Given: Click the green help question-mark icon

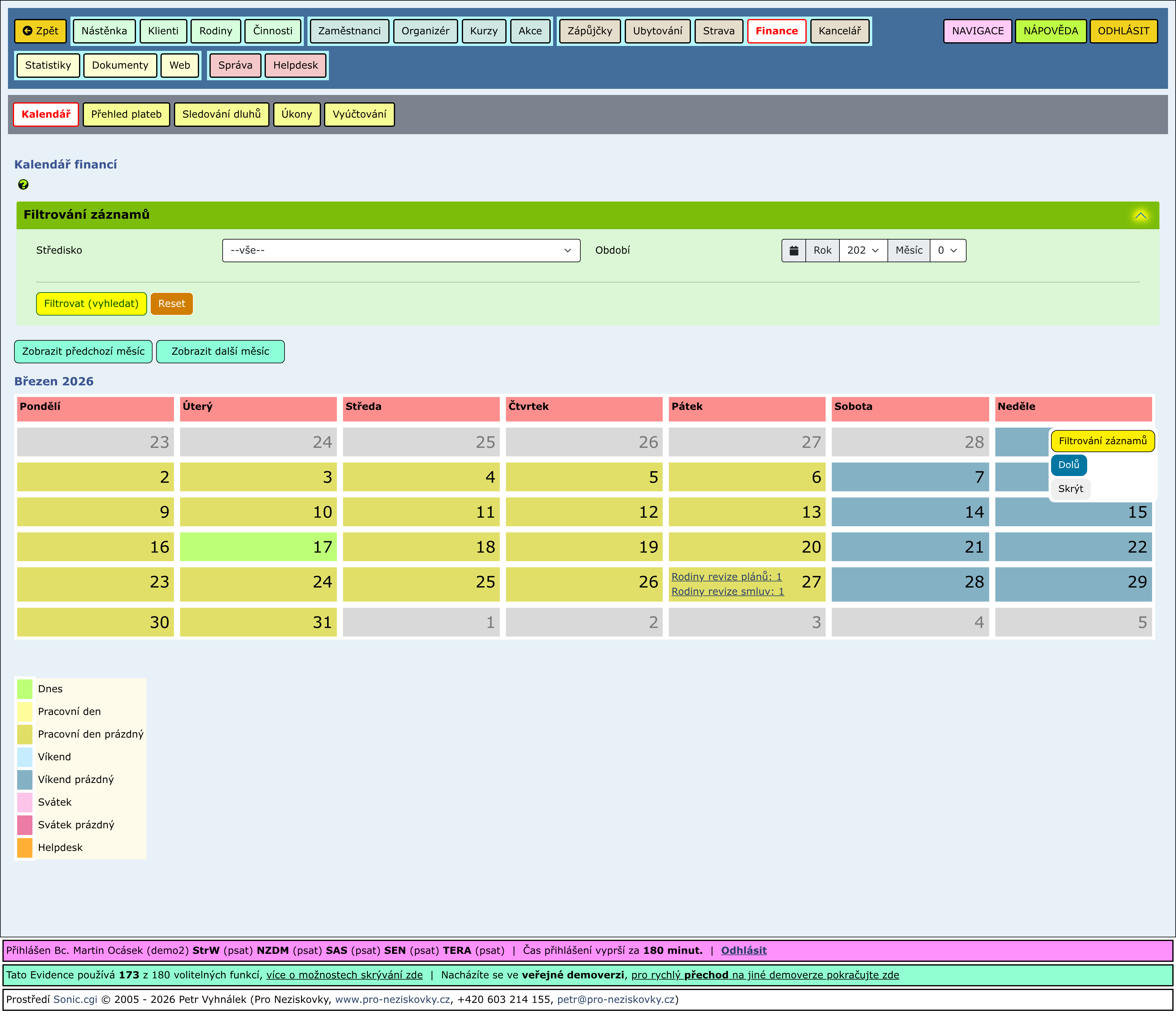Looking at the screenshot, I should tap(23, 185).
